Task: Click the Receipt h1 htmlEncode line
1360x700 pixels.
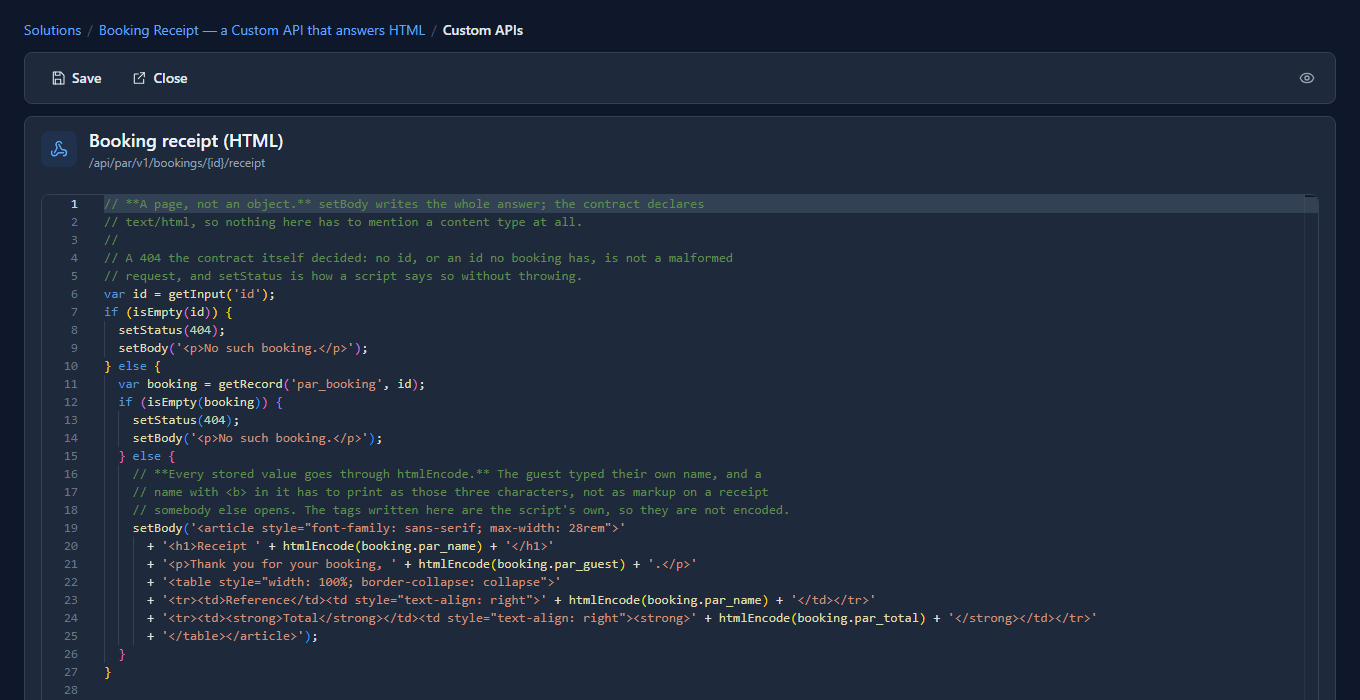Action: pyautogui.click(x=350, y=546)
